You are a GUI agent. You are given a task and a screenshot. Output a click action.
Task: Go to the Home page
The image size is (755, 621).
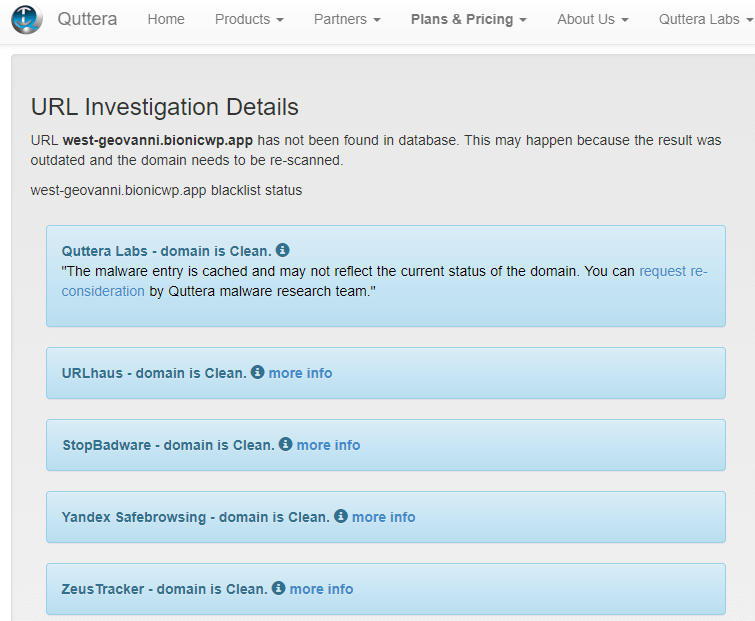point(166,19)
